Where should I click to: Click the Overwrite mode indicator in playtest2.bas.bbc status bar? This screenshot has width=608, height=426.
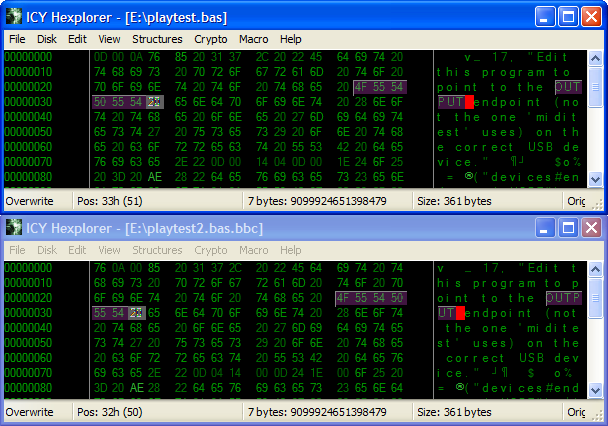tap(29, 412)
